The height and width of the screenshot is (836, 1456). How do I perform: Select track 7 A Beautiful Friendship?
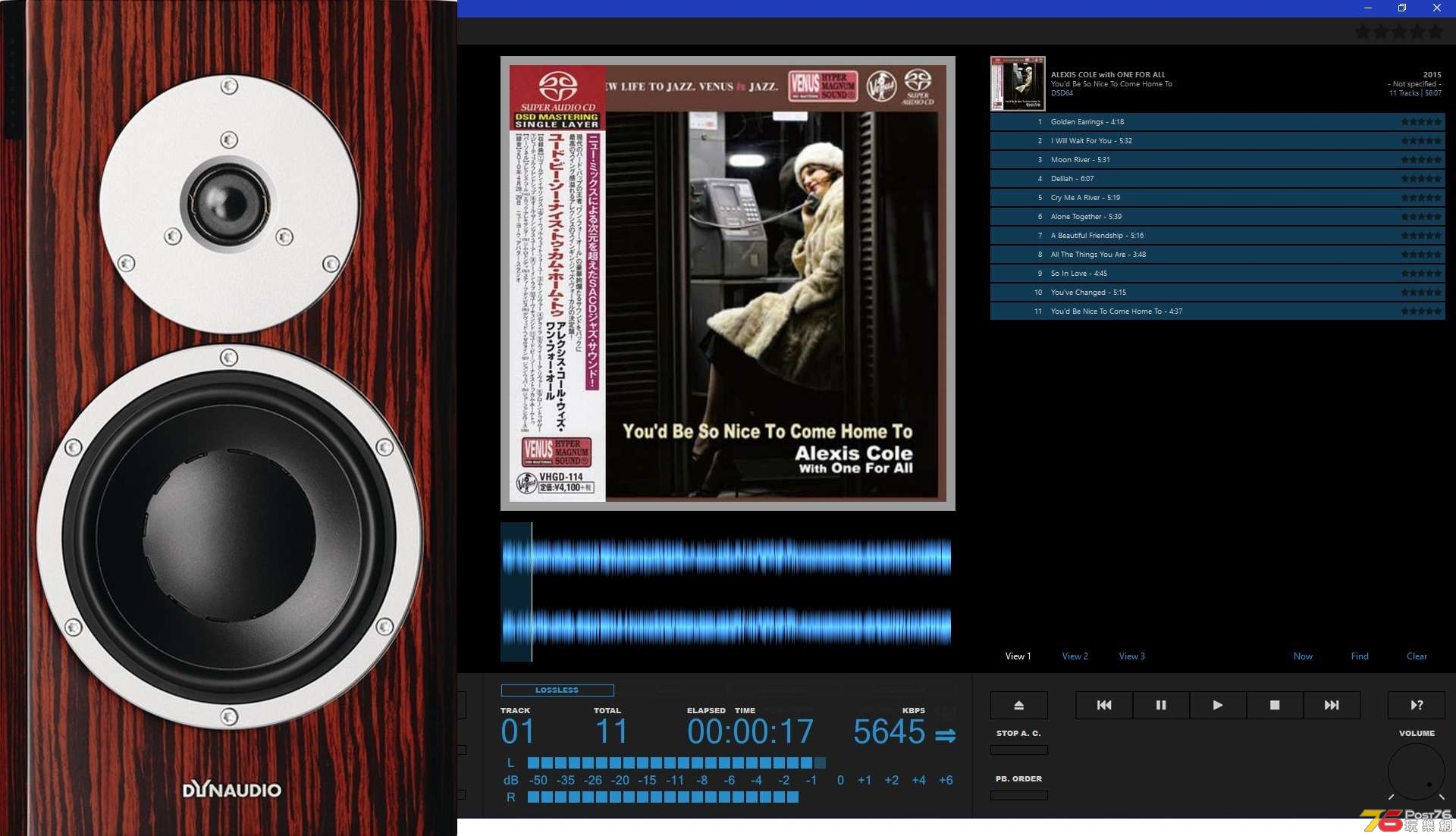(x=1217, y=235)
